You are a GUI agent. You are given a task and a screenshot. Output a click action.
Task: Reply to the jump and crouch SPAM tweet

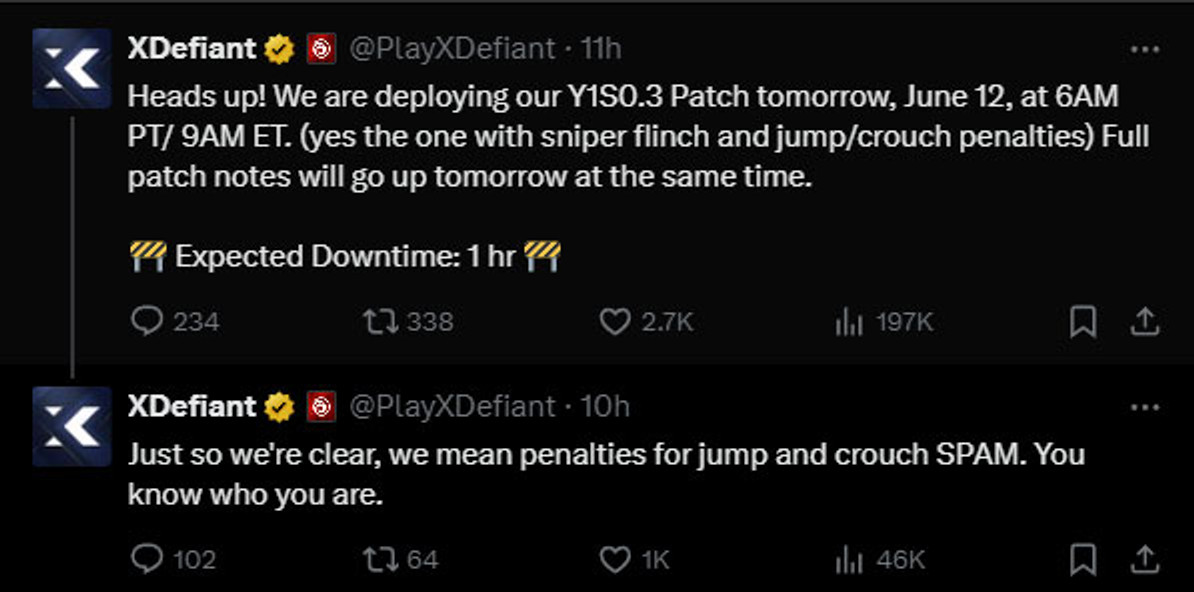pos(174,560)
